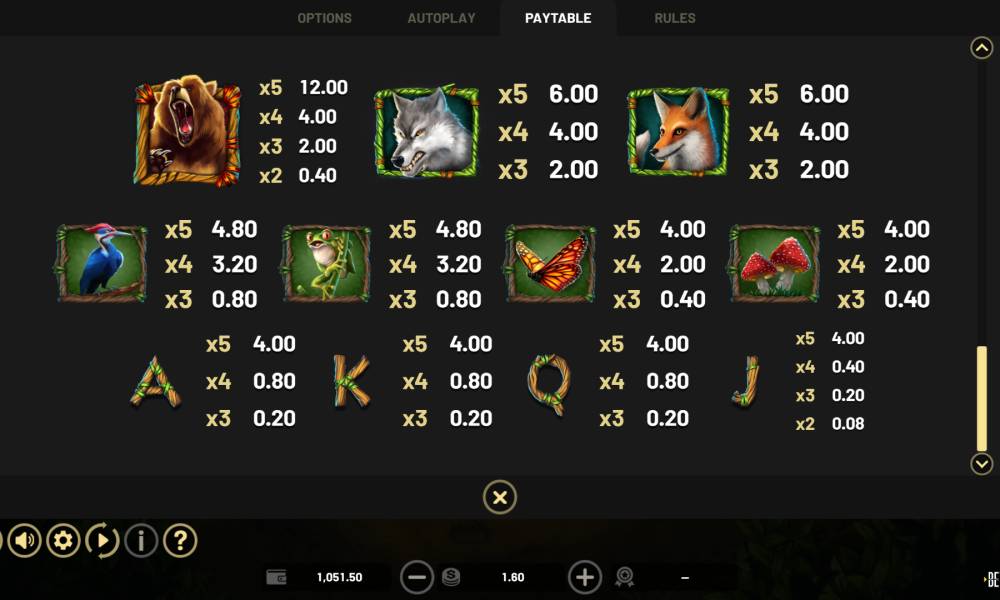Viewport: 1000px width, 600px height.
Task: Click the scroll up chevron button
Action: coord(982,48)
